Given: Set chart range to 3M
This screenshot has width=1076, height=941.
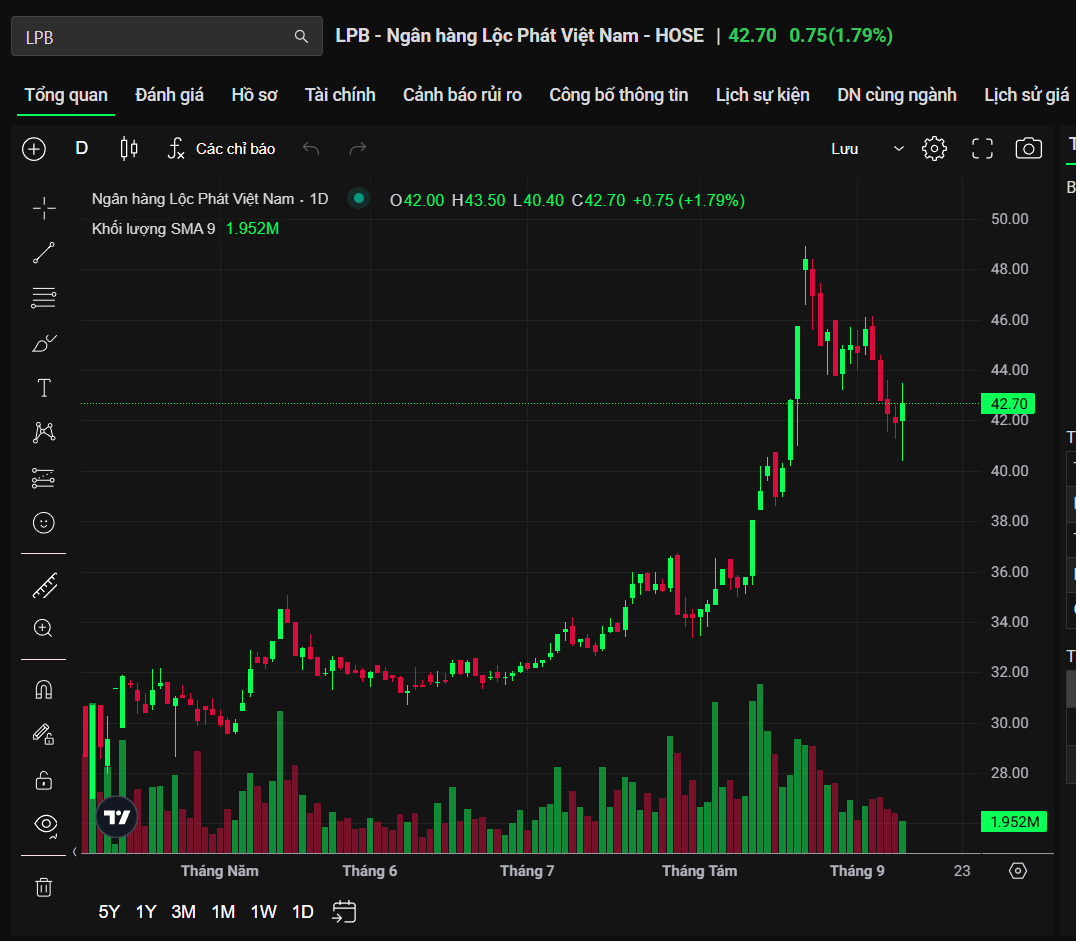Looking at the screenshot, I should [x=183, y=911].
